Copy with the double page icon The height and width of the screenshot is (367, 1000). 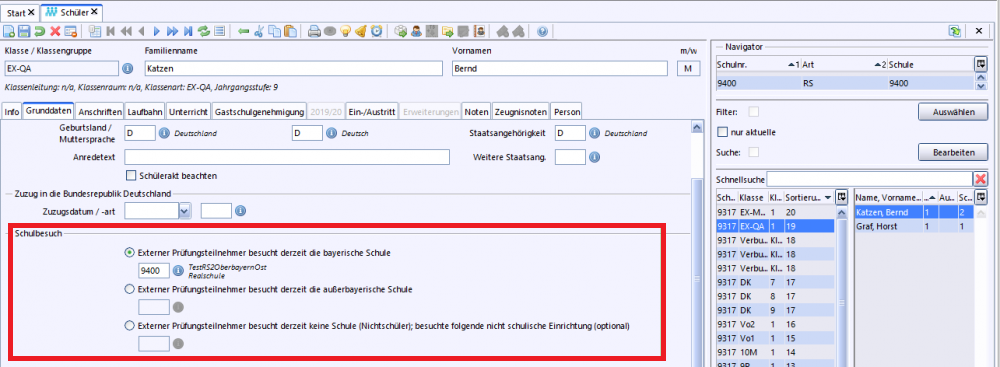[x=274, y=31]
